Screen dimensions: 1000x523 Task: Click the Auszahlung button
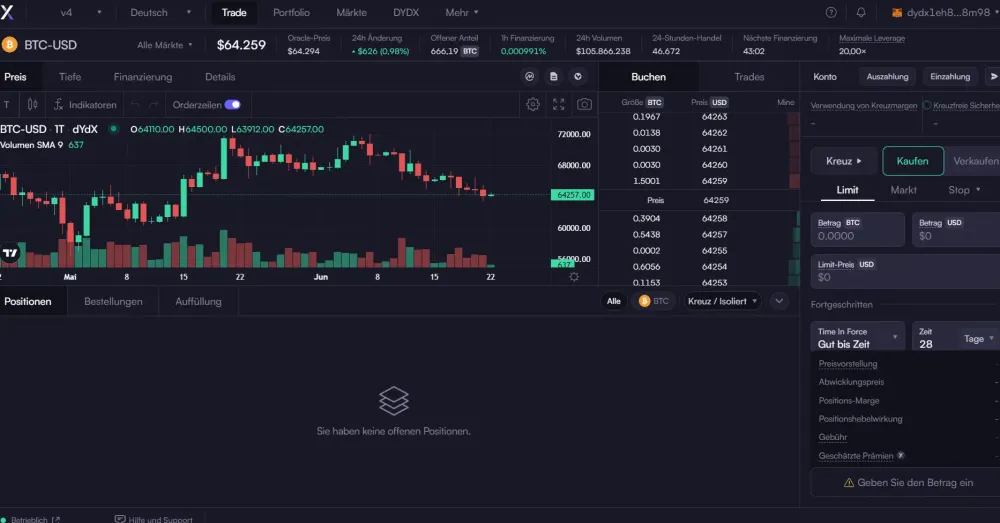[x=887, y=77]
